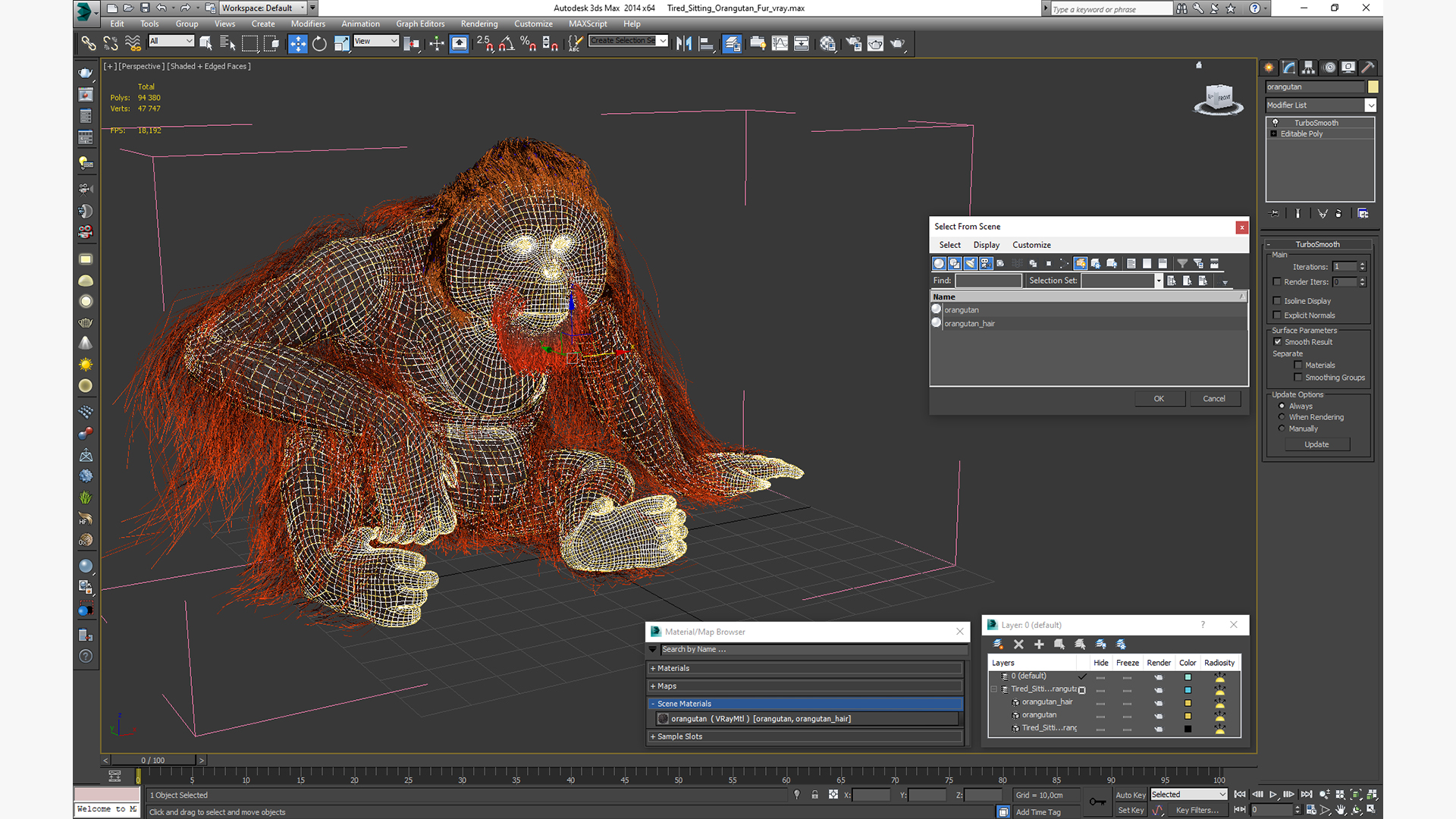Select Manually update radio button

(1282, 428)
